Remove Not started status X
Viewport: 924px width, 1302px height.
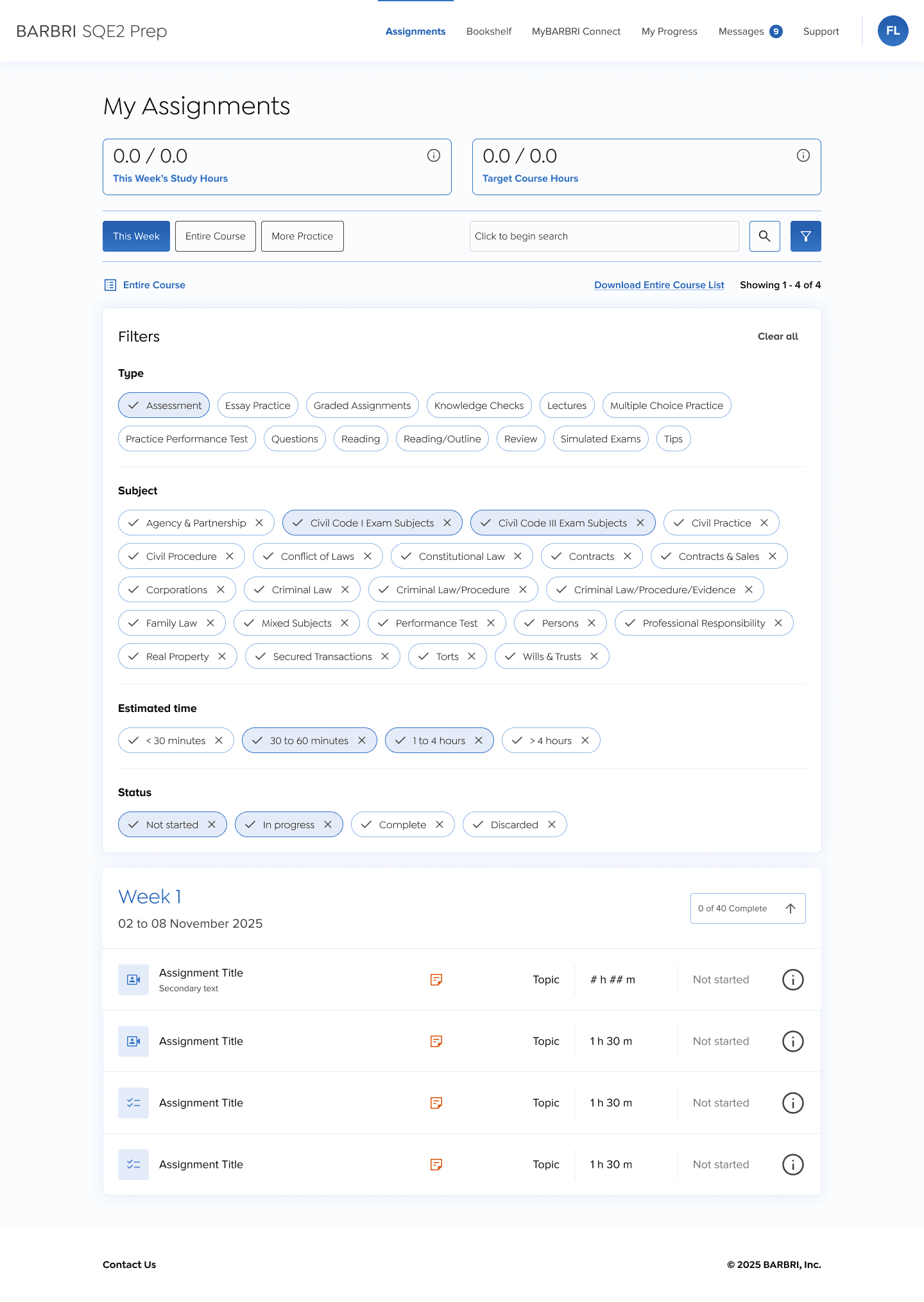coord(212,824)
